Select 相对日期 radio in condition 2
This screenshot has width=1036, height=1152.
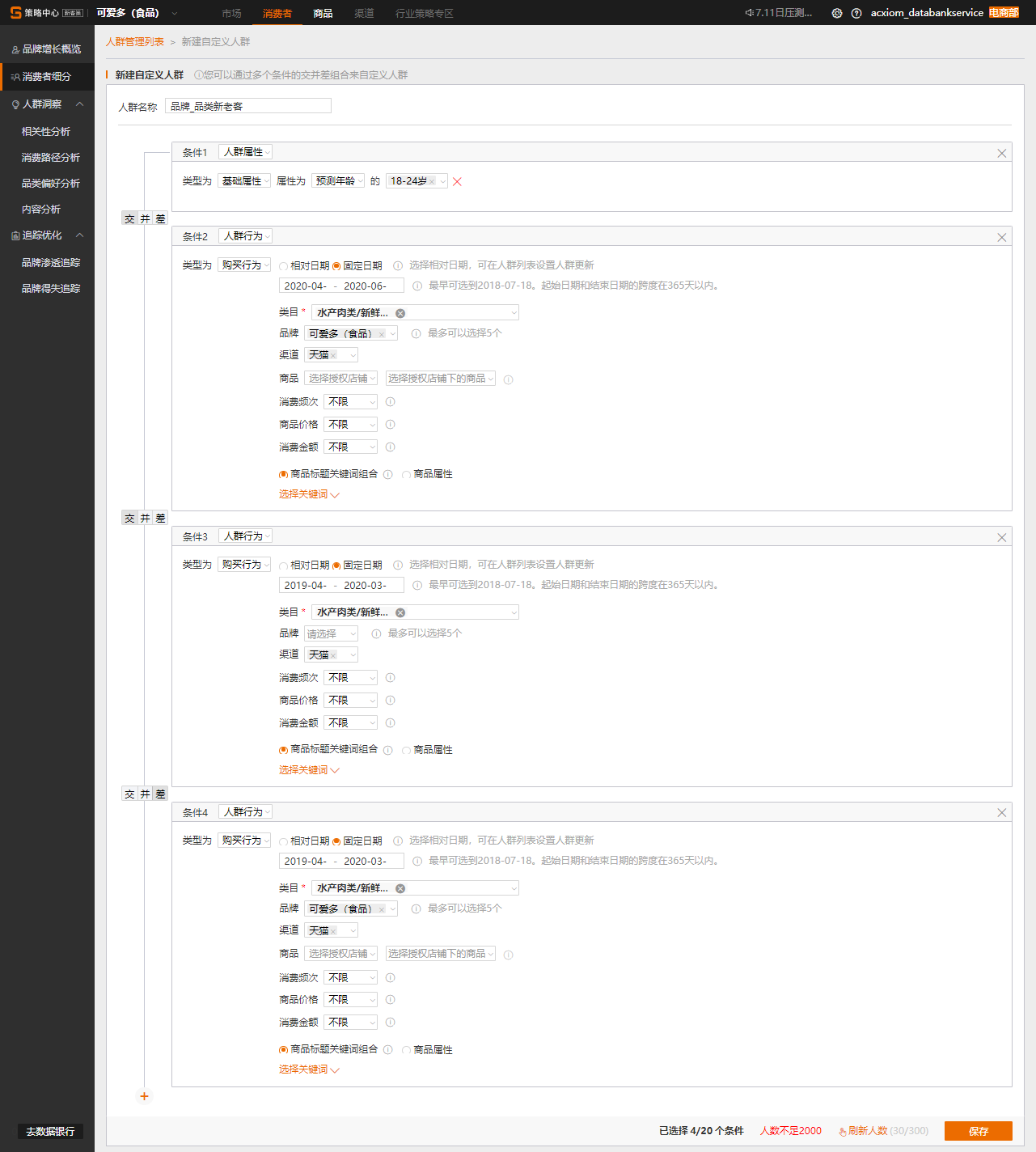284,266
